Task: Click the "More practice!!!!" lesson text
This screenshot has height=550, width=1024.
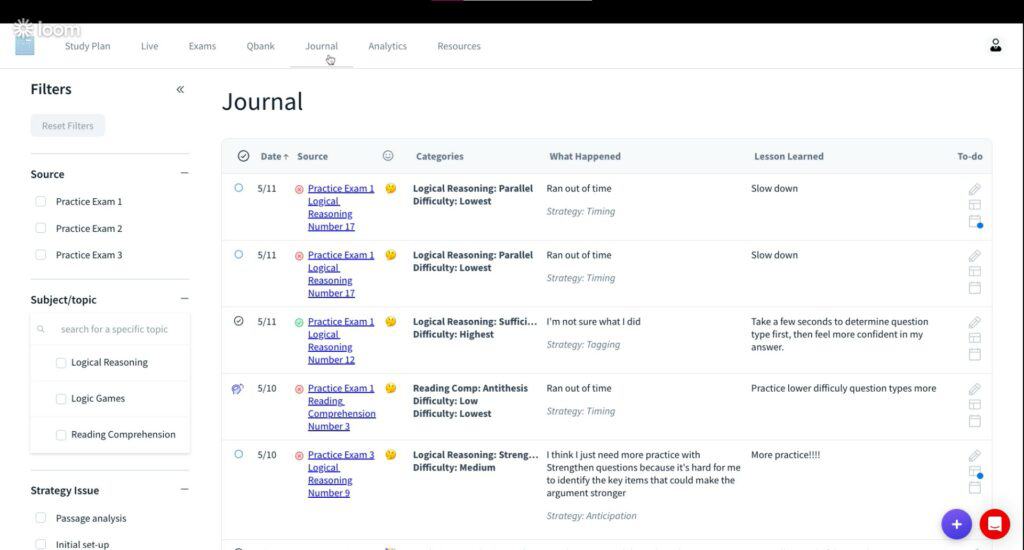Action: [785, 455]
